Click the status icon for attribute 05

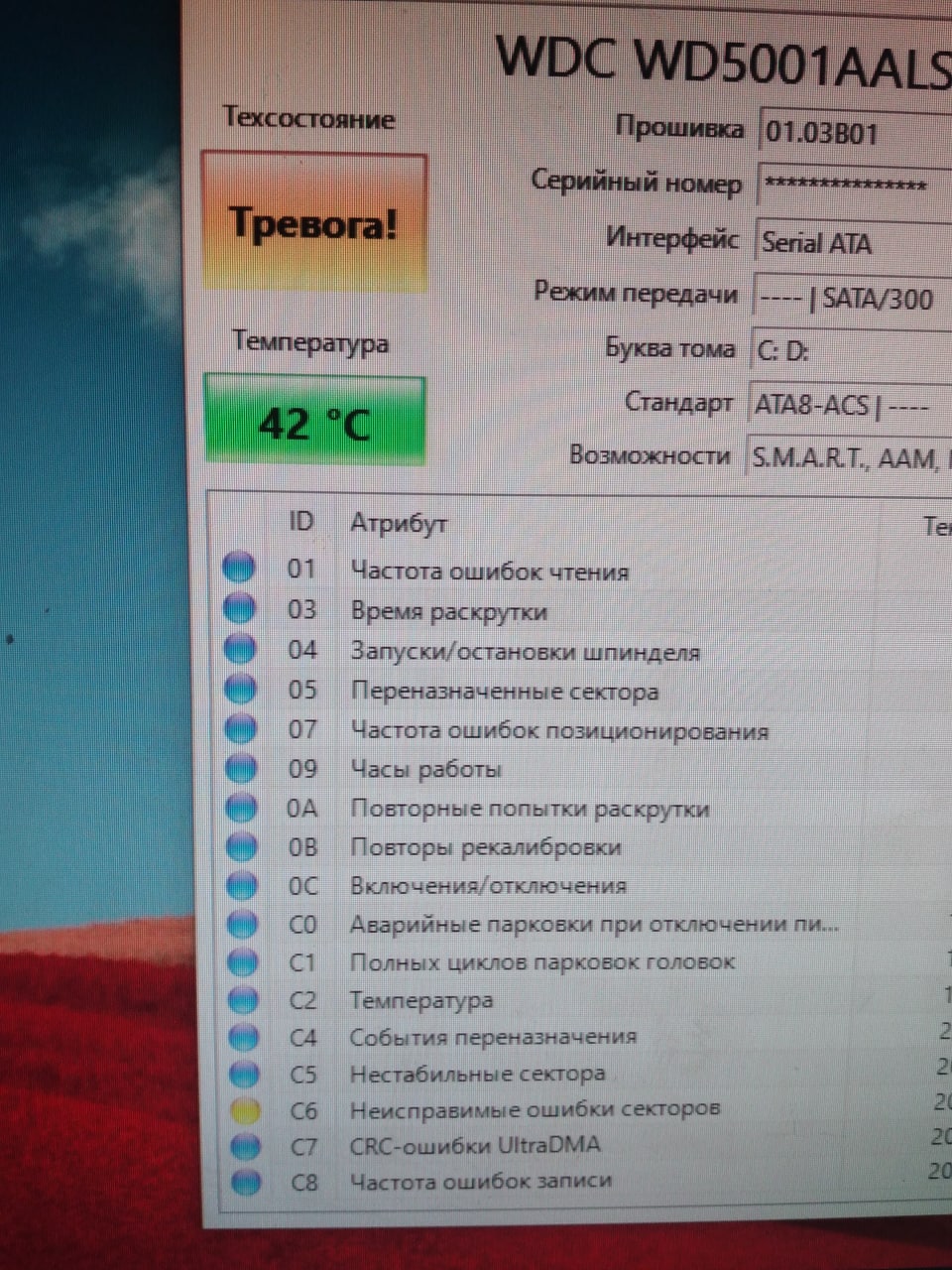click(240, 688)
